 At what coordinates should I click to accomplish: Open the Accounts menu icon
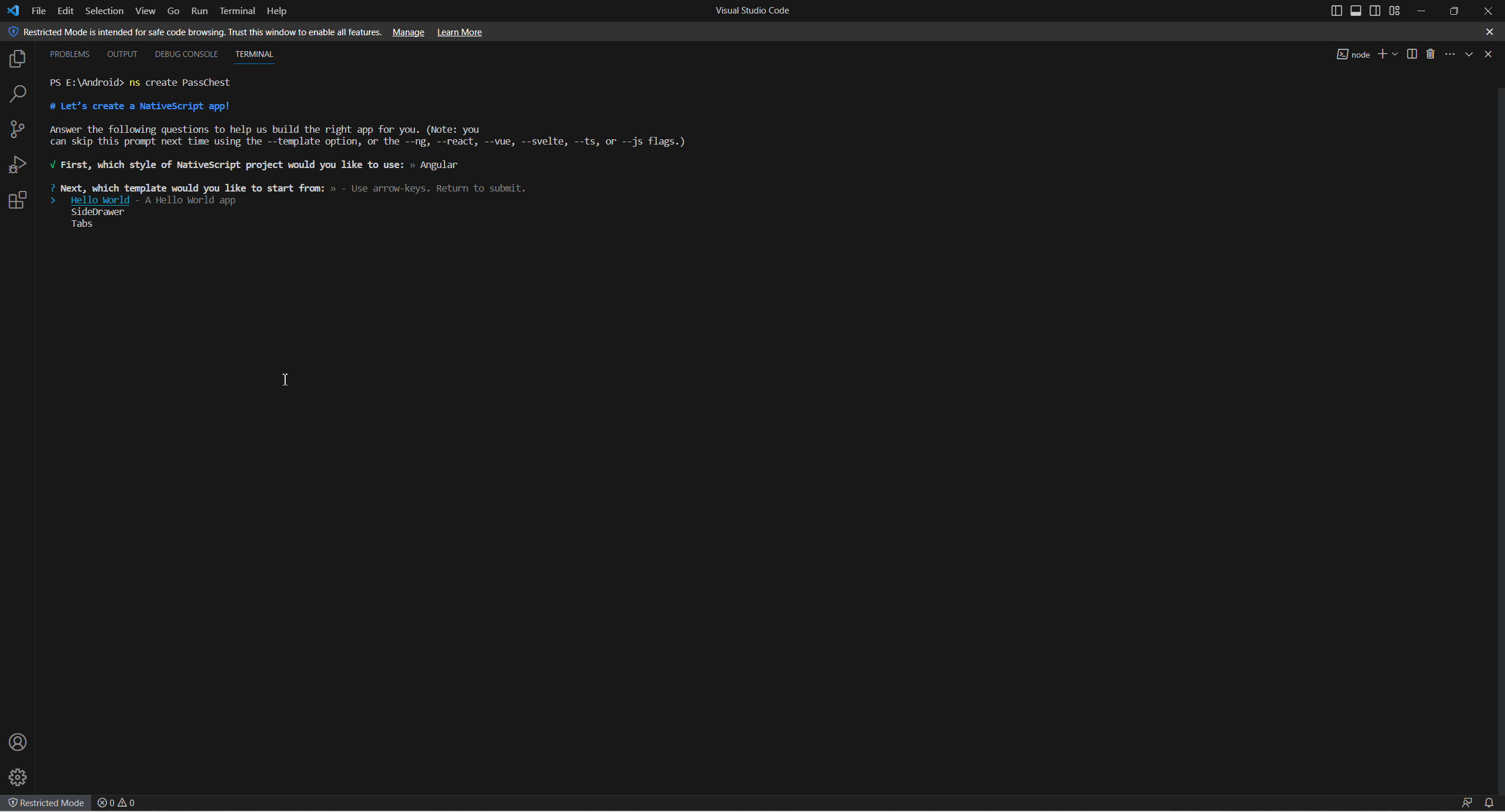[18, 742]
